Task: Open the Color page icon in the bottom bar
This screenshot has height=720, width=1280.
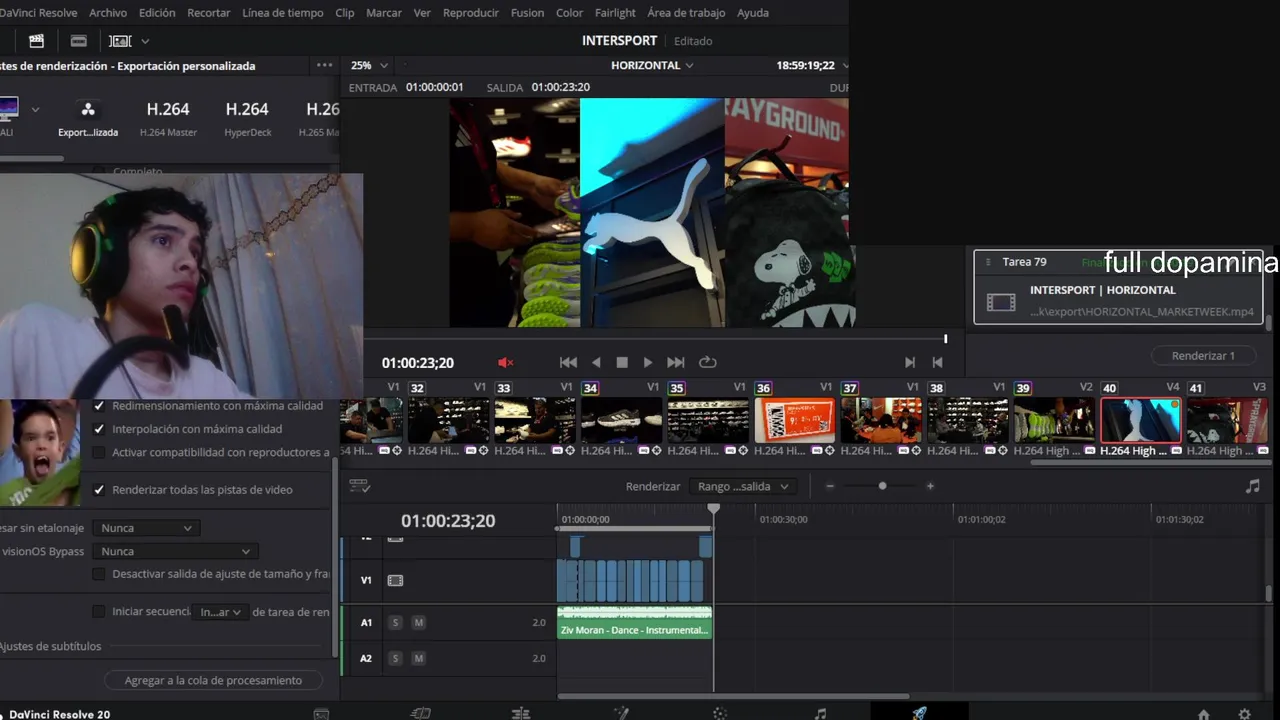Action: pos(719,713)
